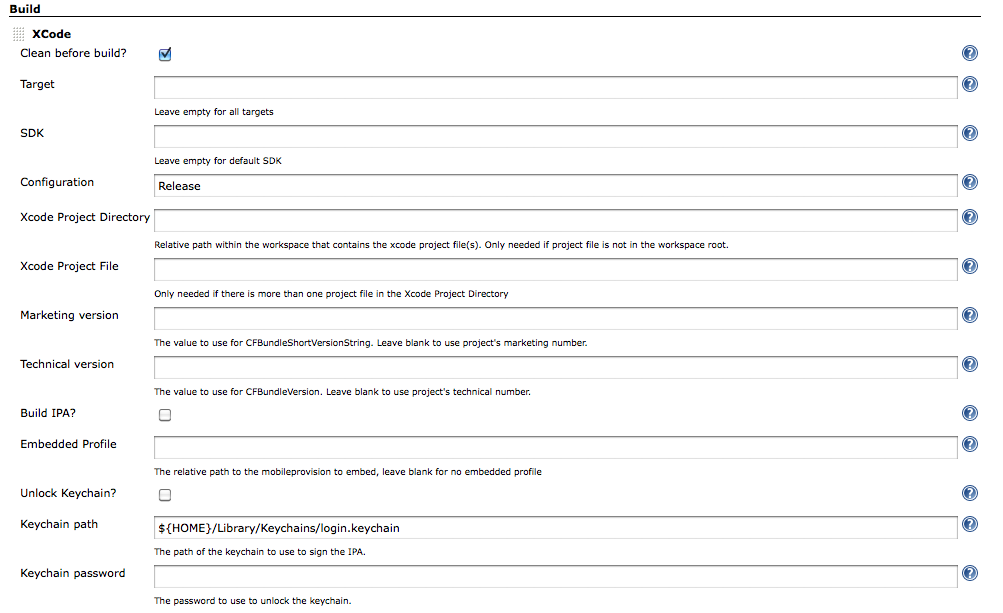Viewport: 1003px width, 613px height.
Task: Open help for the Target field
Action: 969,85
